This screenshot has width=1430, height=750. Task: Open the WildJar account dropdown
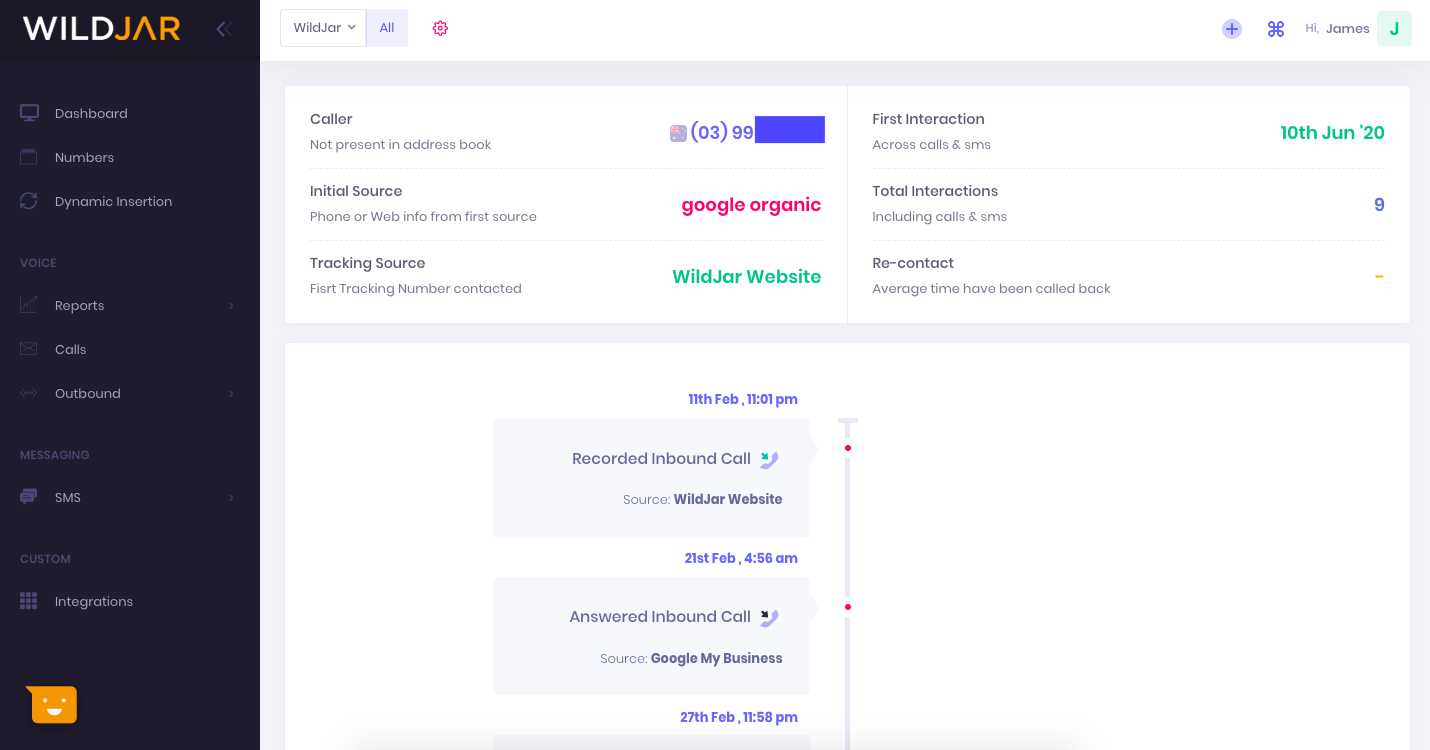tap(322, 27)
